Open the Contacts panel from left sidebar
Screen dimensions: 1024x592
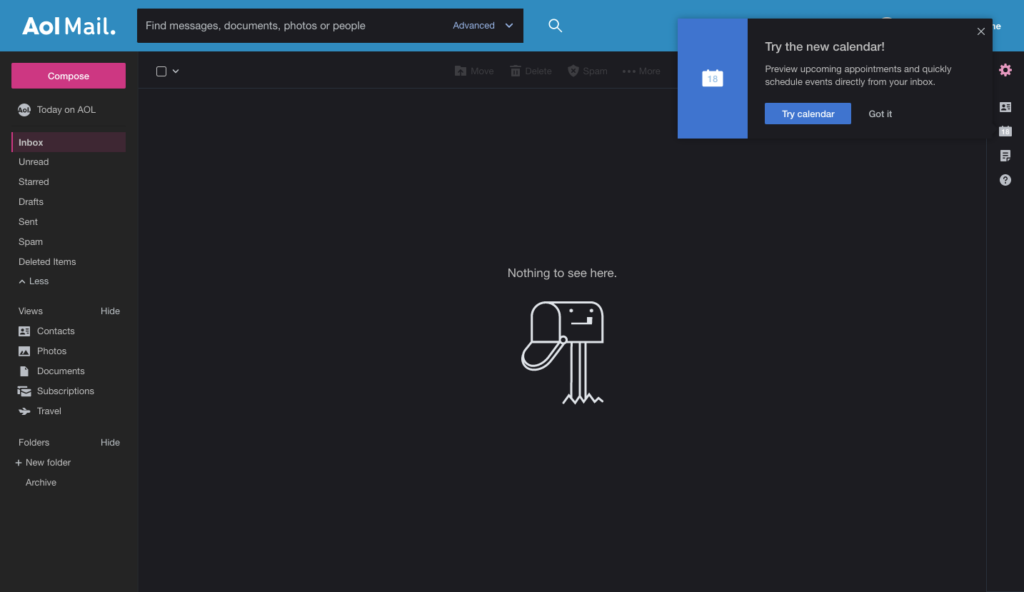pos(54,330)
